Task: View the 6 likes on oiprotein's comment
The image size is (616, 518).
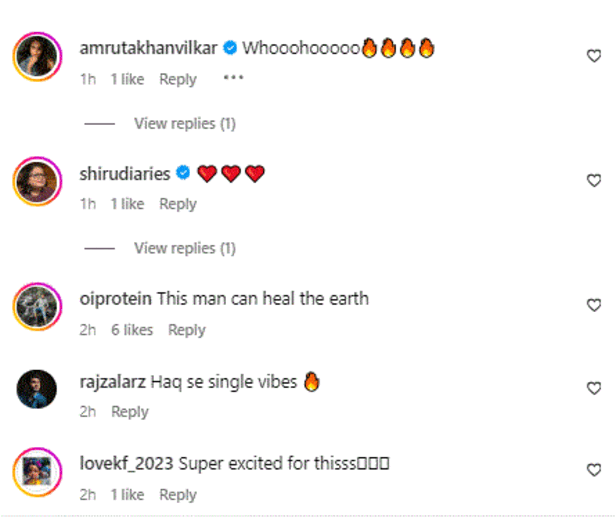Action: [x=132, y=330]
